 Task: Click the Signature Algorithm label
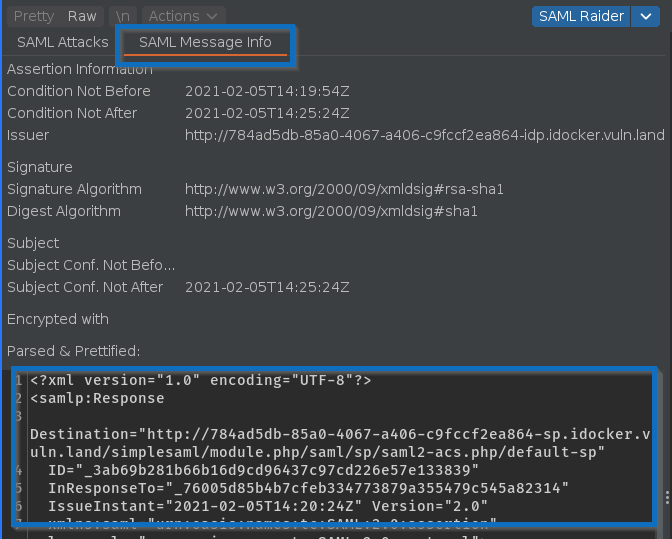pos(74,189)
